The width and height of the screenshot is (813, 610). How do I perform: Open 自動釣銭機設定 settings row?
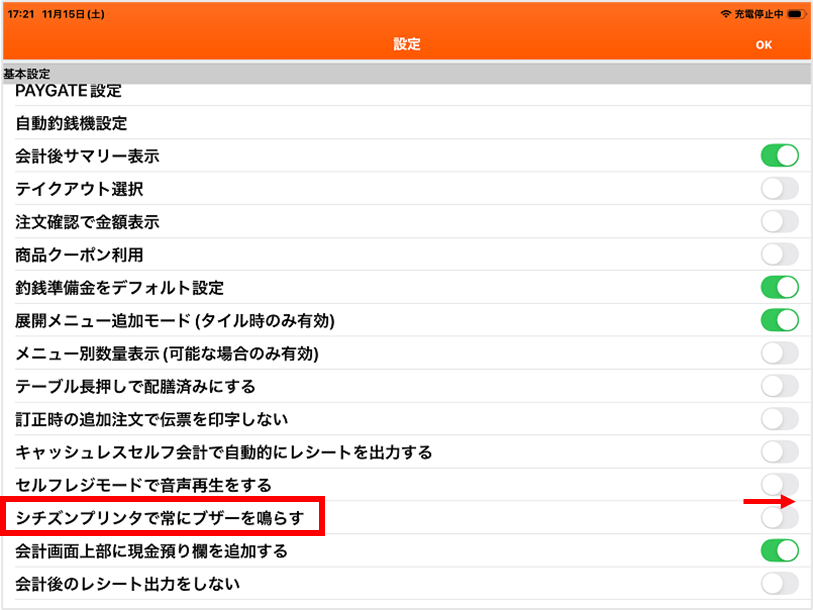tap(71, 124)
